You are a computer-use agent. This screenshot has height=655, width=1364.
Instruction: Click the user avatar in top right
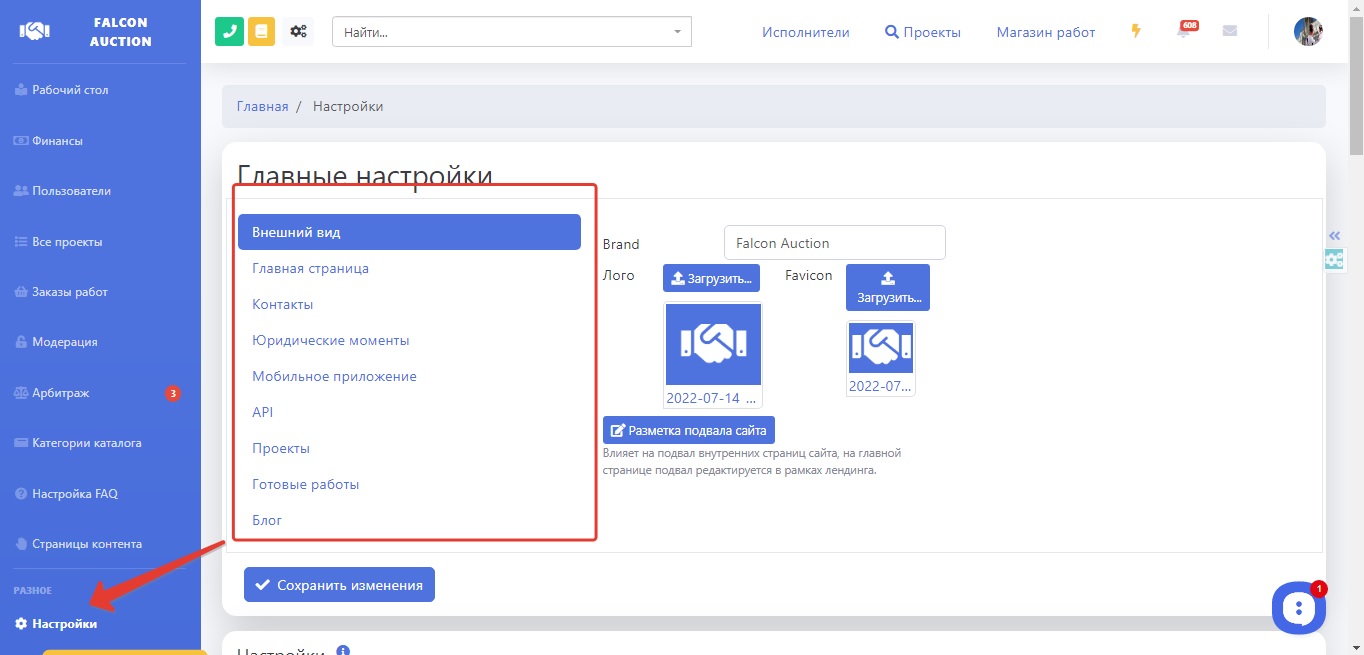pos(1308,31)
